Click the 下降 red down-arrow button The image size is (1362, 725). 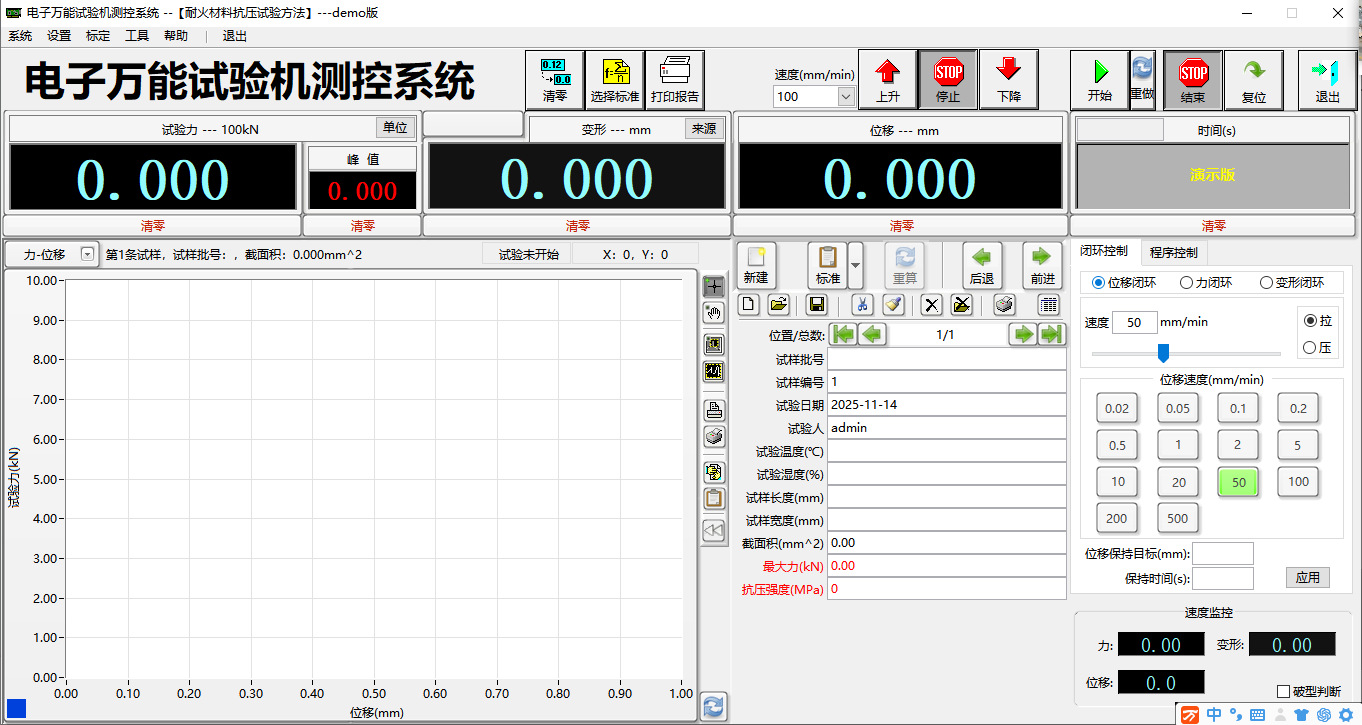tap(1009, 80)
